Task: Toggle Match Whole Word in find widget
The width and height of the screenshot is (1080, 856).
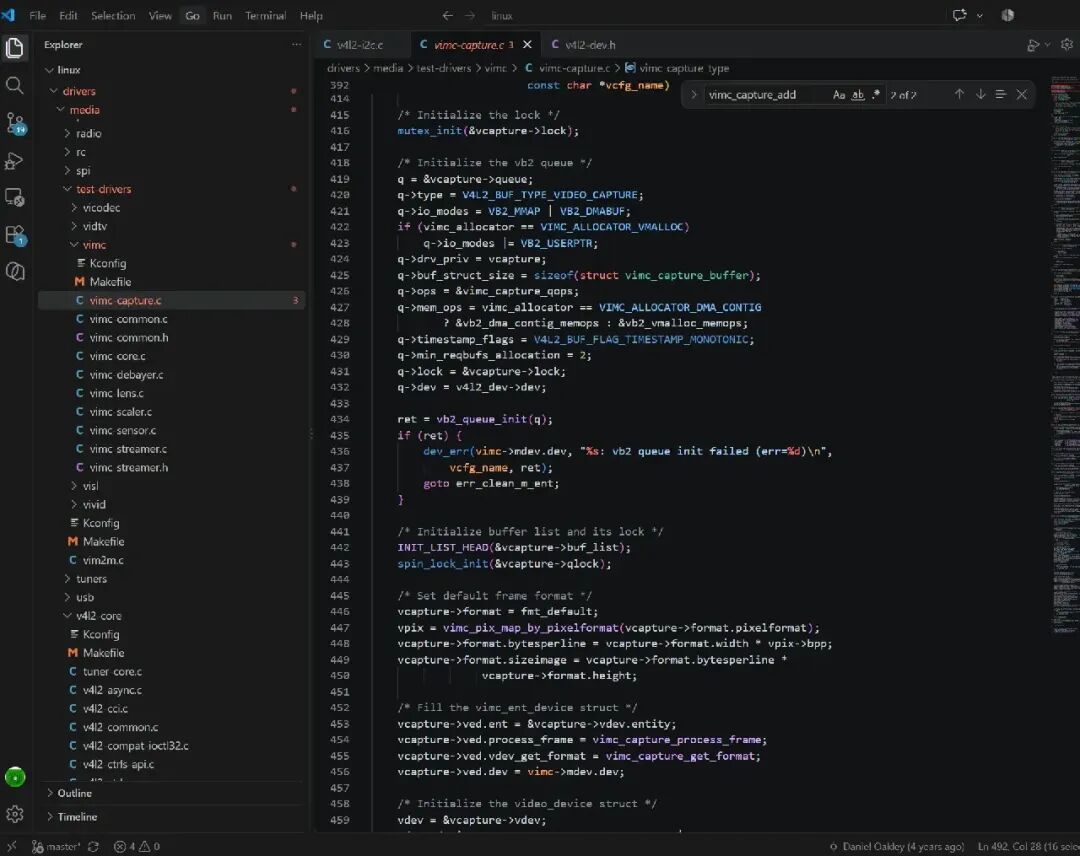Action: pyautogui.click(x=858, y=95)
